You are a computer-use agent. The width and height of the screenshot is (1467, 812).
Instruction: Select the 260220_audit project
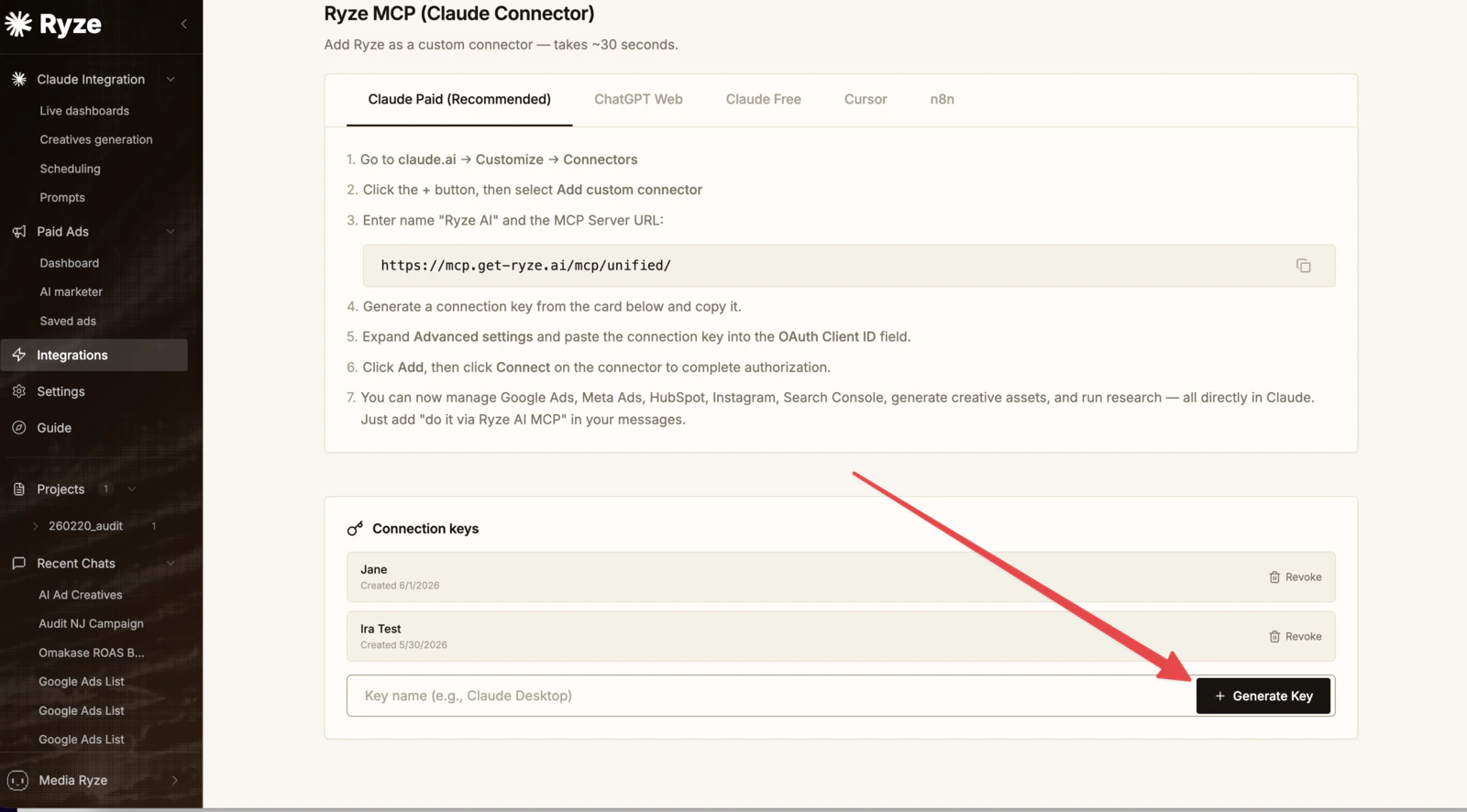85,526
